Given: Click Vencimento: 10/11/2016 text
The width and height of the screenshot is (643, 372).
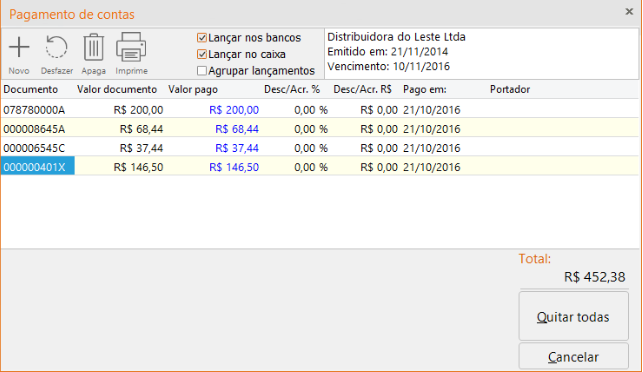Looking at the screenshot, I should [389, 66].
